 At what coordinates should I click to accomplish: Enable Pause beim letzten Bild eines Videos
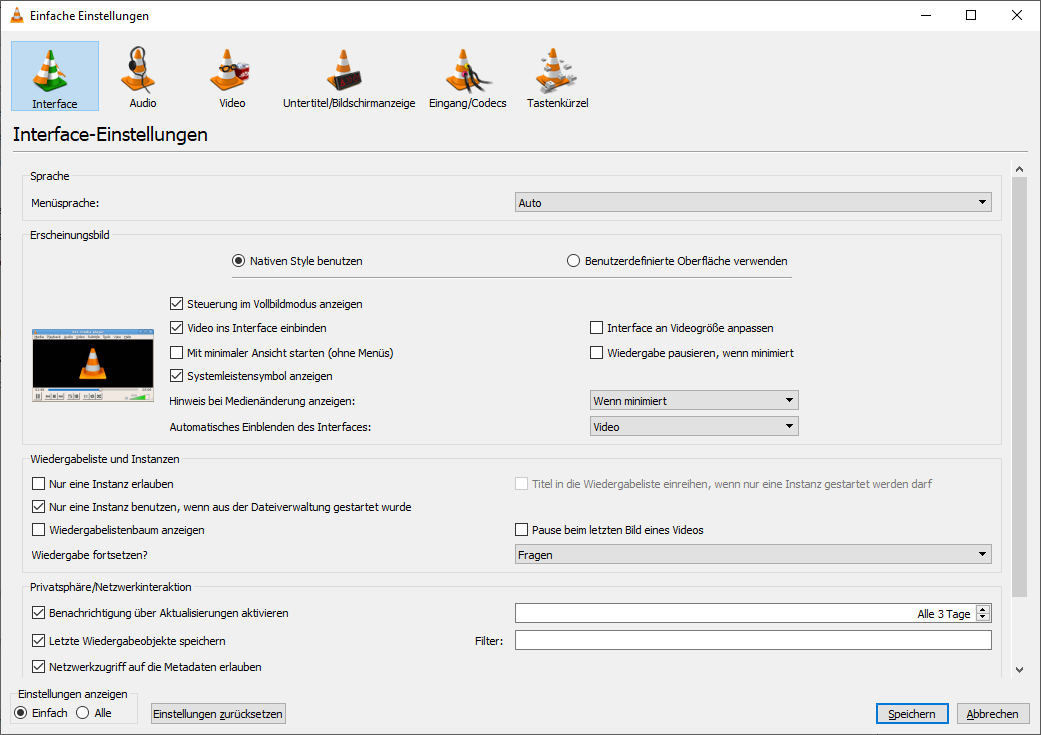pyautogui.click(x=521, y=529)
